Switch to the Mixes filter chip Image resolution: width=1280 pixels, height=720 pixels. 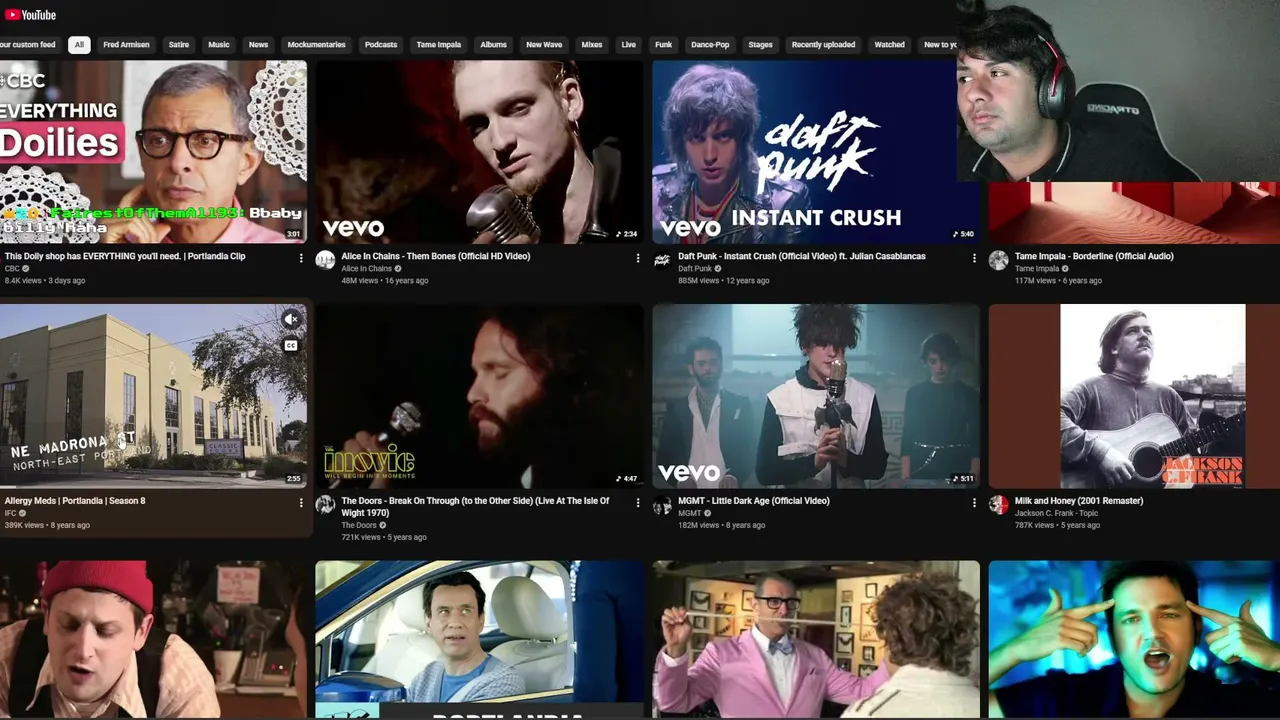[x=592, y=45]
